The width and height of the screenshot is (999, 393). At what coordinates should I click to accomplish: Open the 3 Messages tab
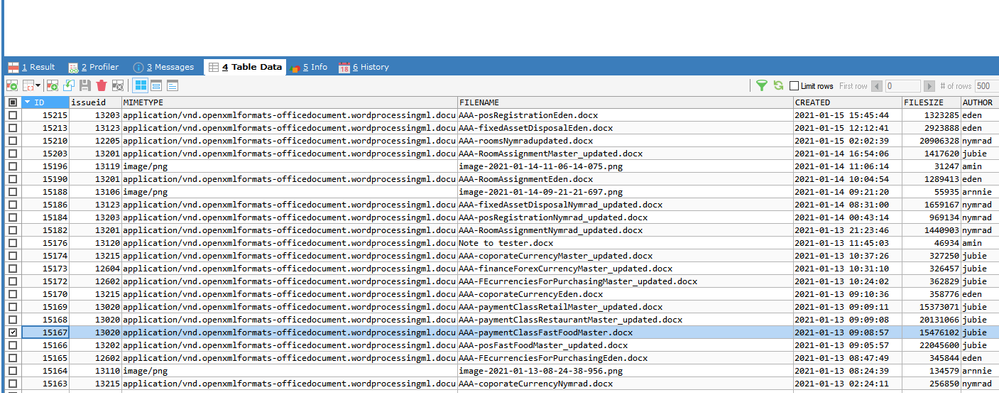pos(164,67)
